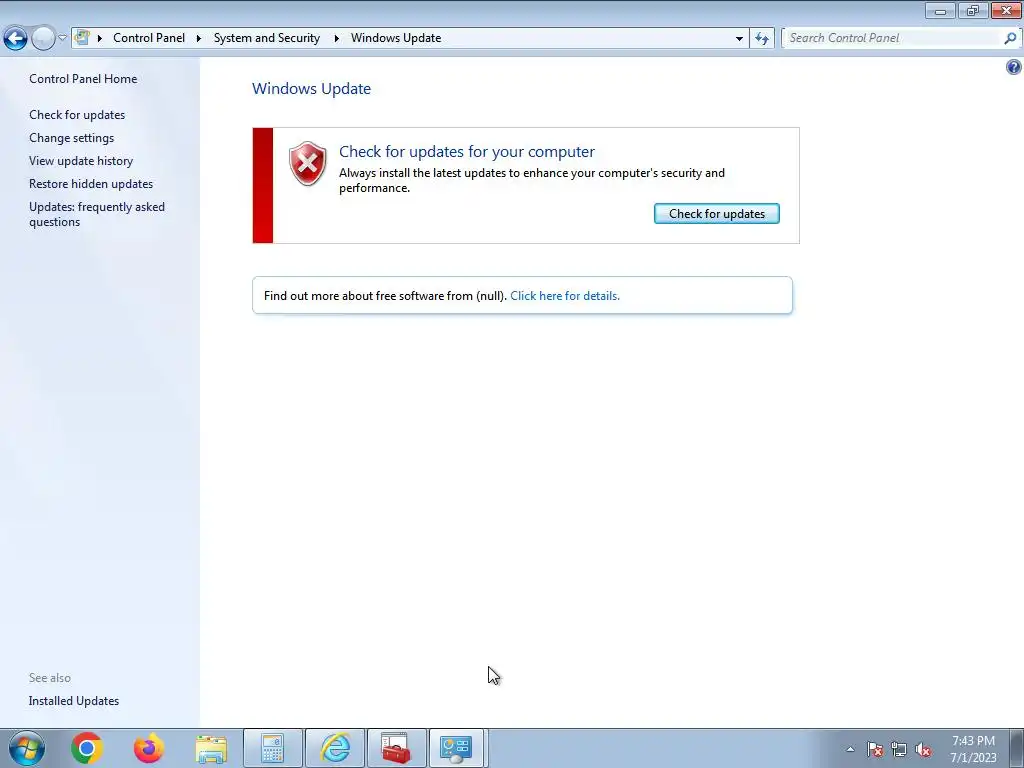The image size is (1024, 768).
Task: Switch to Internet Explorer in the taskbar
Action: coord(335,748)
